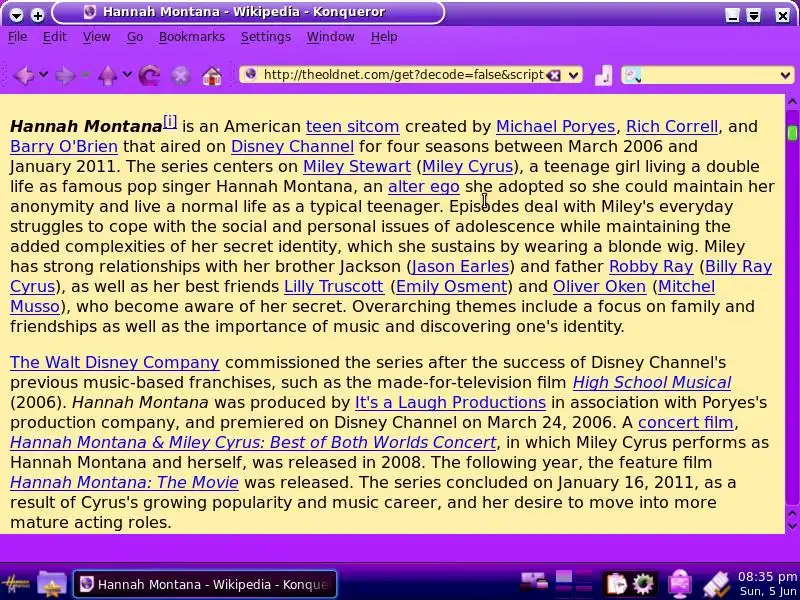This screenshot has height=600, width=800.
Task: Click the bottom-most scrollbar down arrow
Action: (792, 526)
